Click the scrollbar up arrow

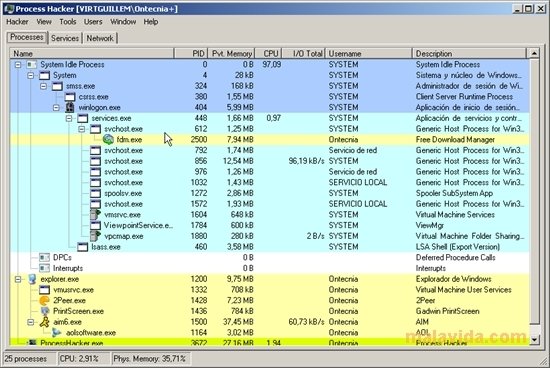[x=534, y=54]
